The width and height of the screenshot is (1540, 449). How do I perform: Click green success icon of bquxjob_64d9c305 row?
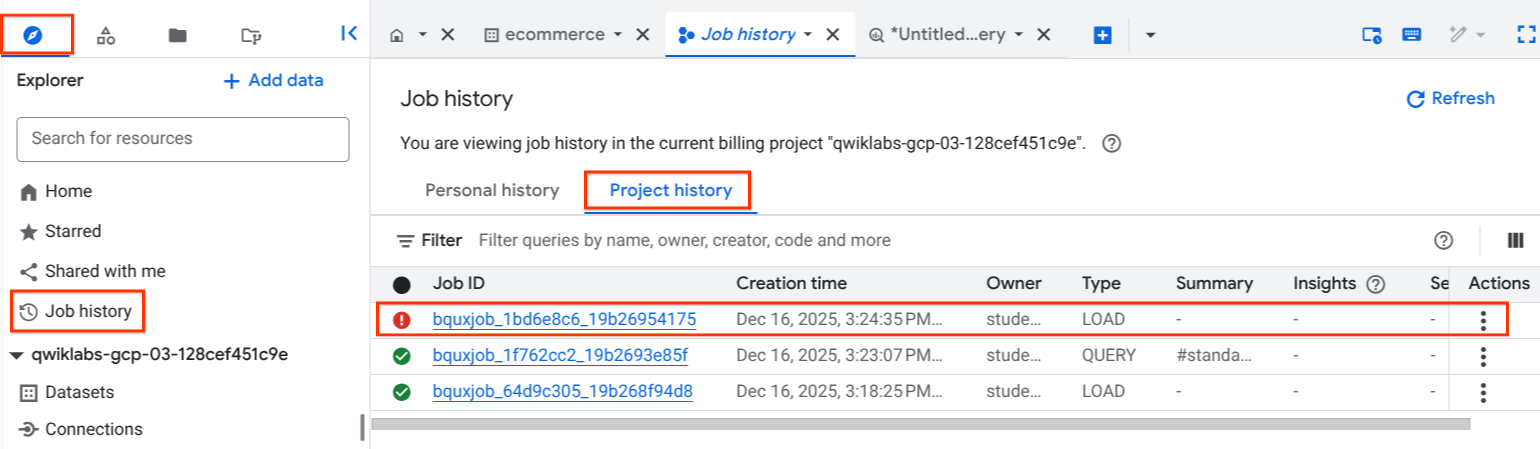coord(401,391)
